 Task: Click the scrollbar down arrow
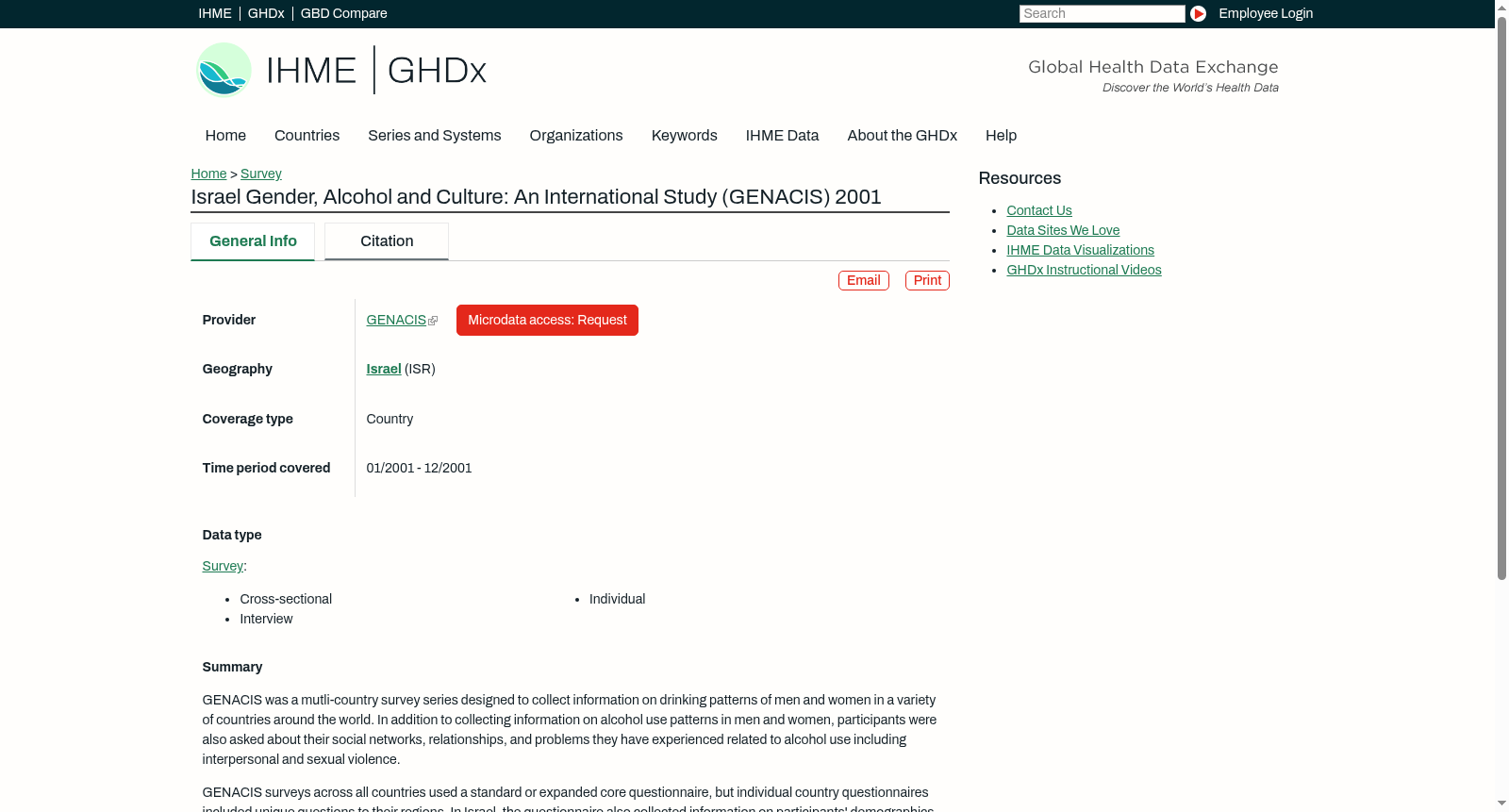1501,804
